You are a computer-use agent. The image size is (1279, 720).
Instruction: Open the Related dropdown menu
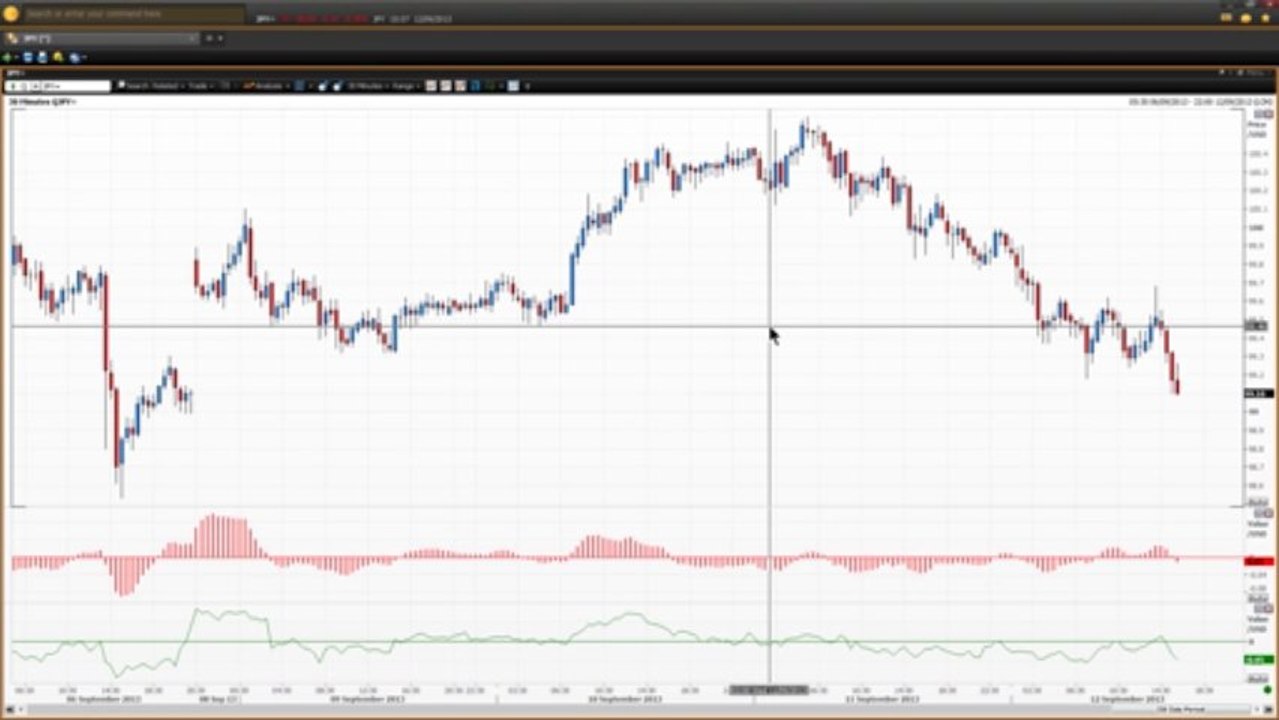click(x=168, y=86)
